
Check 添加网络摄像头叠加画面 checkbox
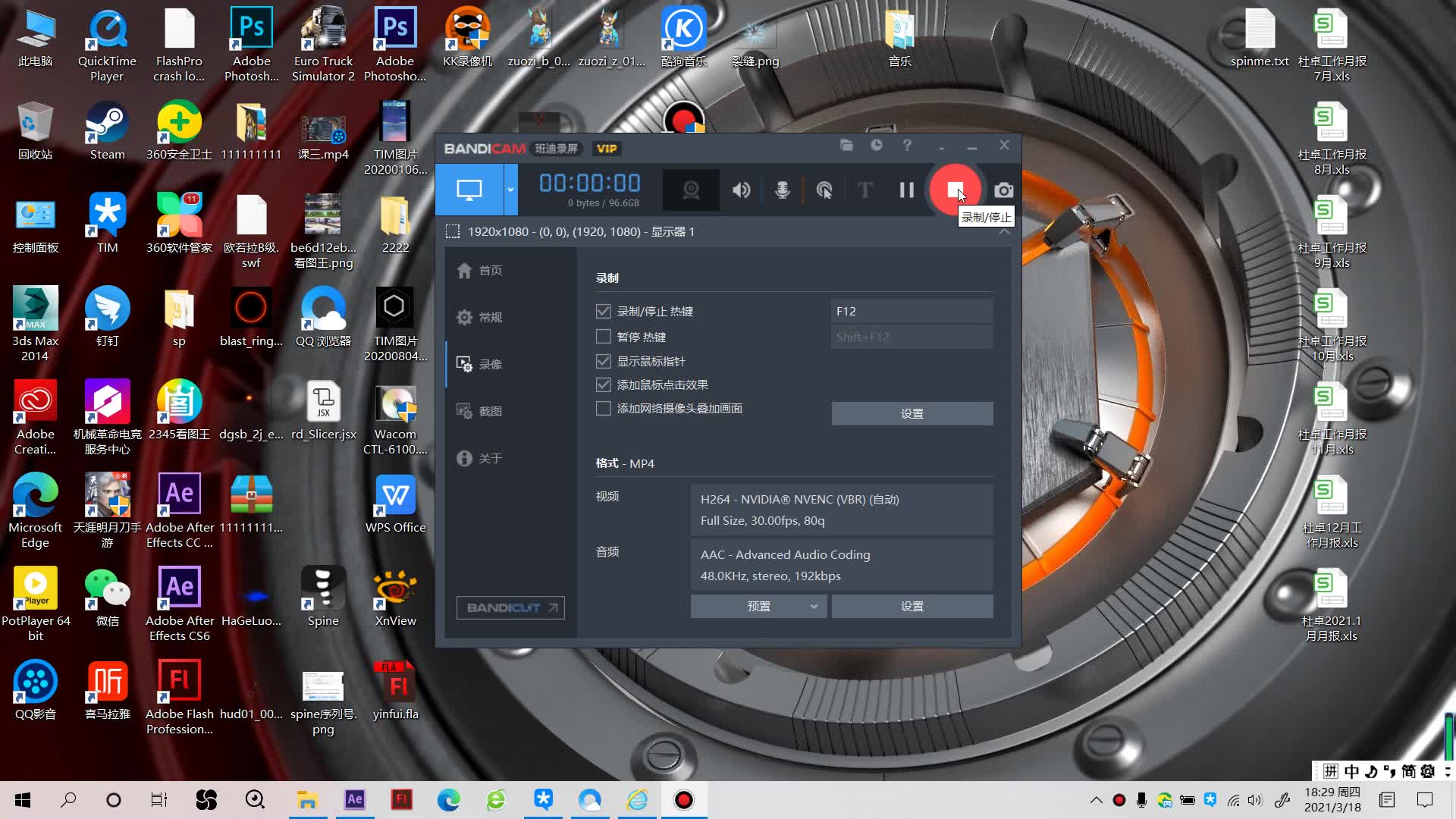[604, 409]
